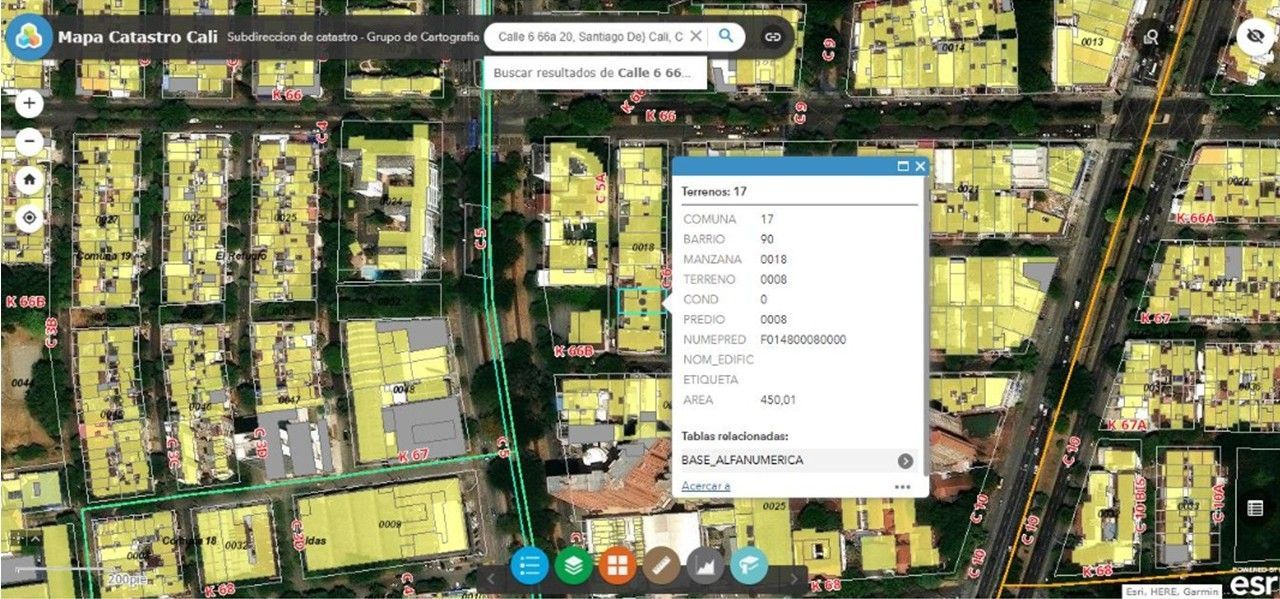Open the query magnifier widget at top right
Image resolution: width=1280 pixels, height=599 pixels.
click(1152, 37)
